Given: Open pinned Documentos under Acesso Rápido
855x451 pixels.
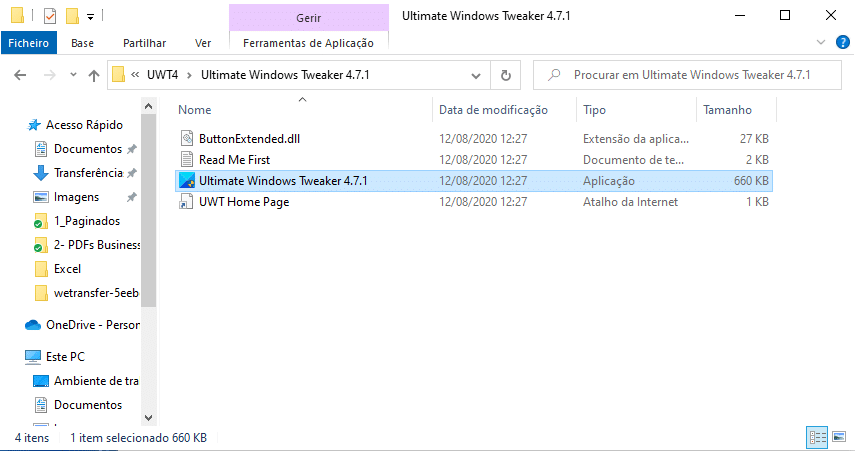Looking at the screenshot, I should tap(88, 149).
